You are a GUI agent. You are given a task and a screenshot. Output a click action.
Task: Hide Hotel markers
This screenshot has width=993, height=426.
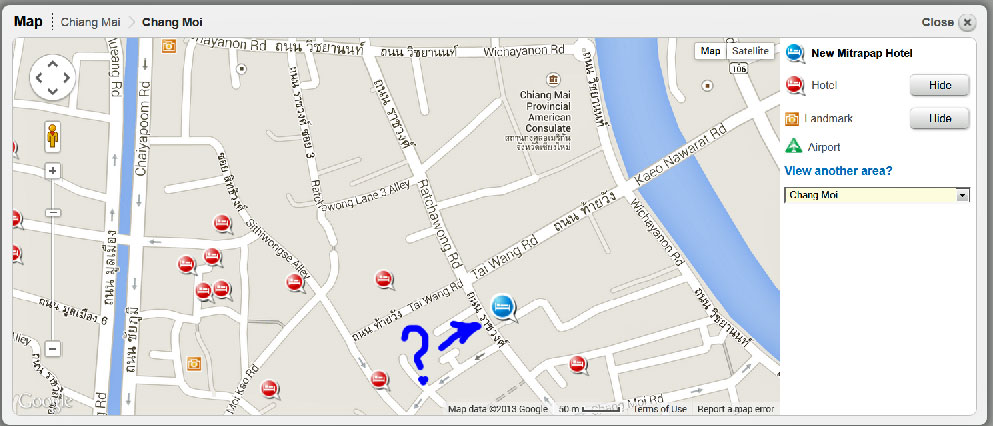940,85
